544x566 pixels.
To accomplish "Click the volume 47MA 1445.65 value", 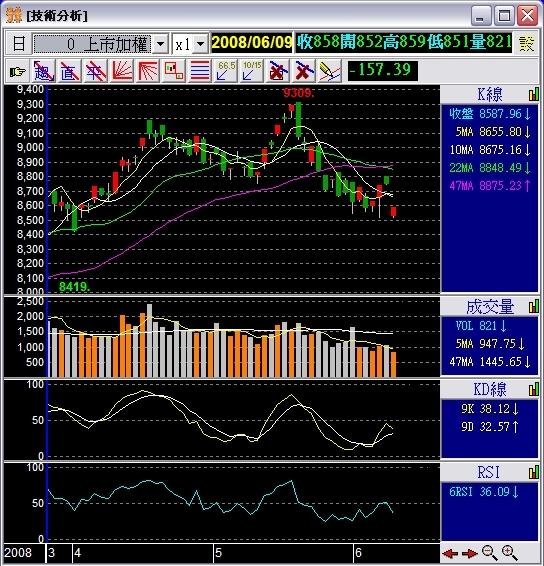I will click(490, 362).
